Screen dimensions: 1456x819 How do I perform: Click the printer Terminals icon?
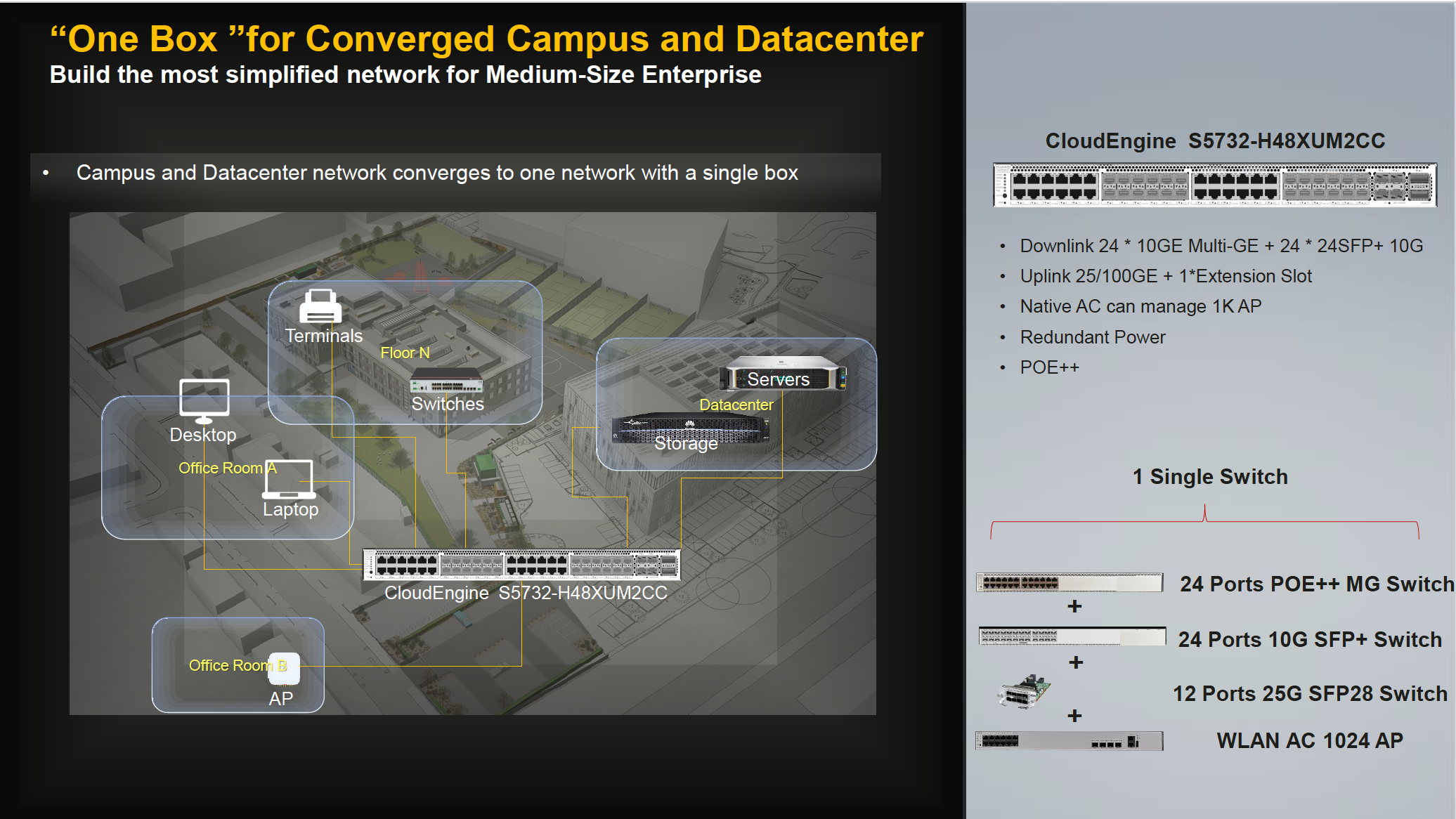pos(320,306)
